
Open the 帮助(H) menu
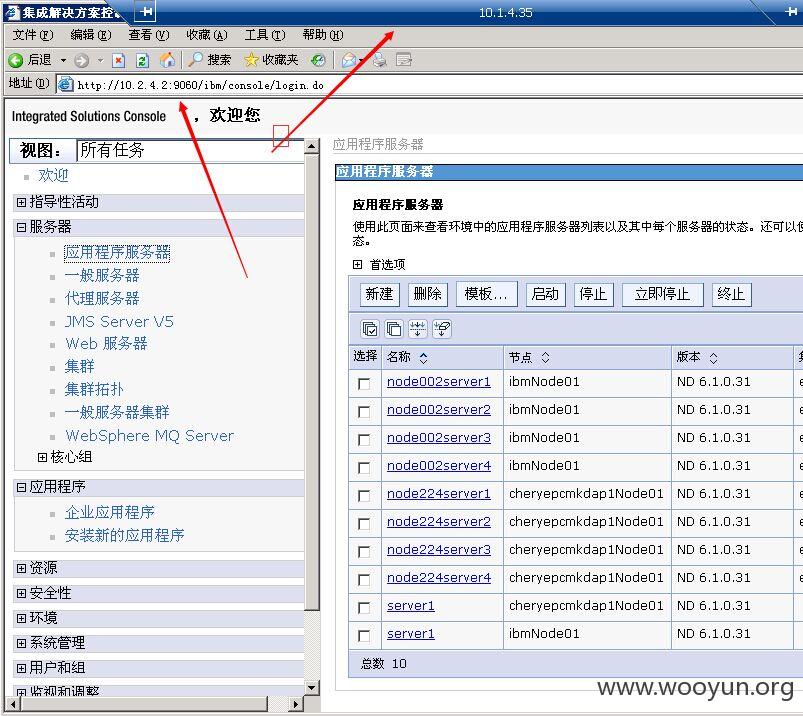(323, 35)
